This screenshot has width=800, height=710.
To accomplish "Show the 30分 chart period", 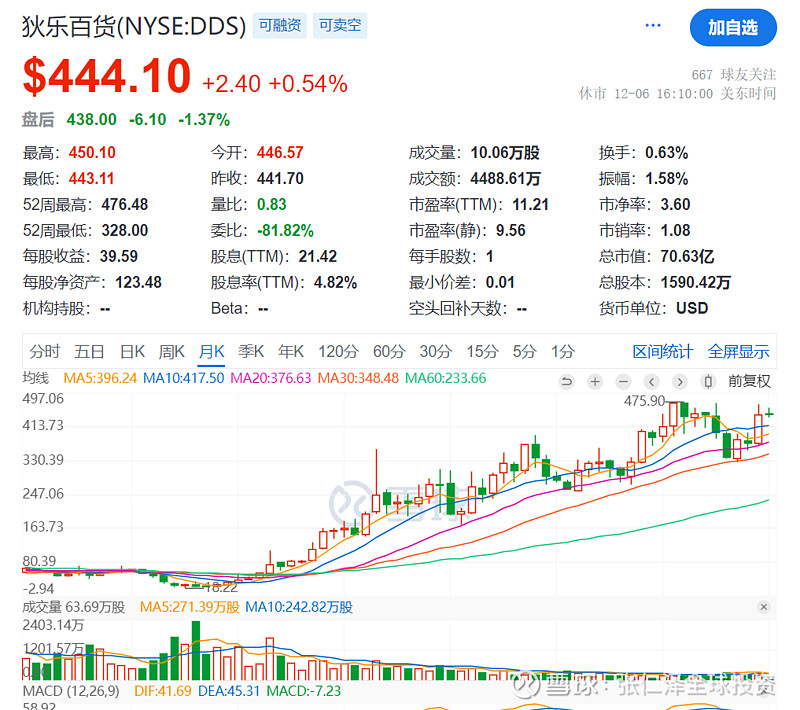I will [436, 351].
